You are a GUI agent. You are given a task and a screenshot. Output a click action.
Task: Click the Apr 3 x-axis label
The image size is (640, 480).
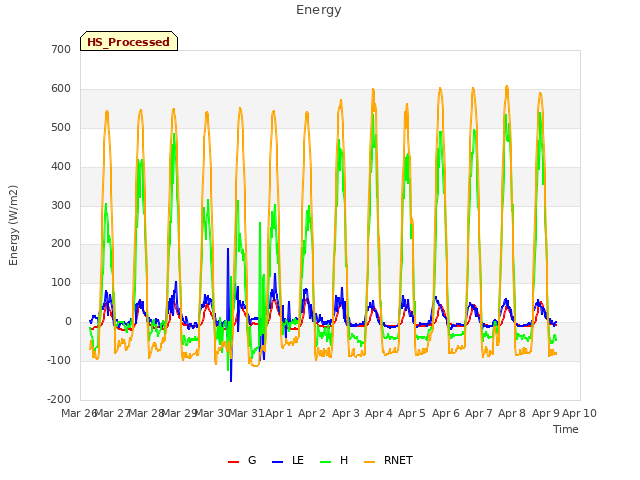coord(346,413)
